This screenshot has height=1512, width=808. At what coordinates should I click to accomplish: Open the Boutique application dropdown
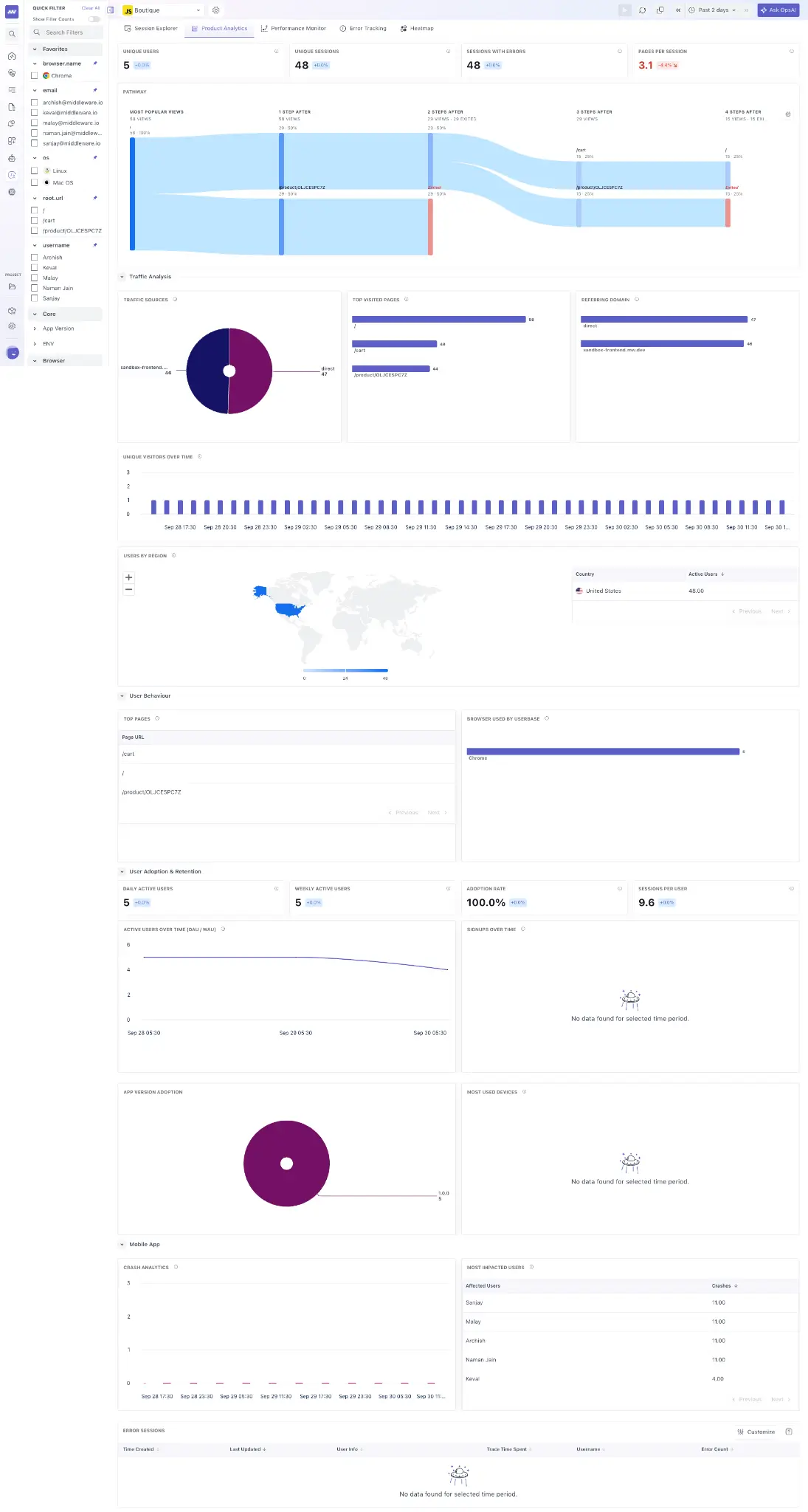[162, 10]
